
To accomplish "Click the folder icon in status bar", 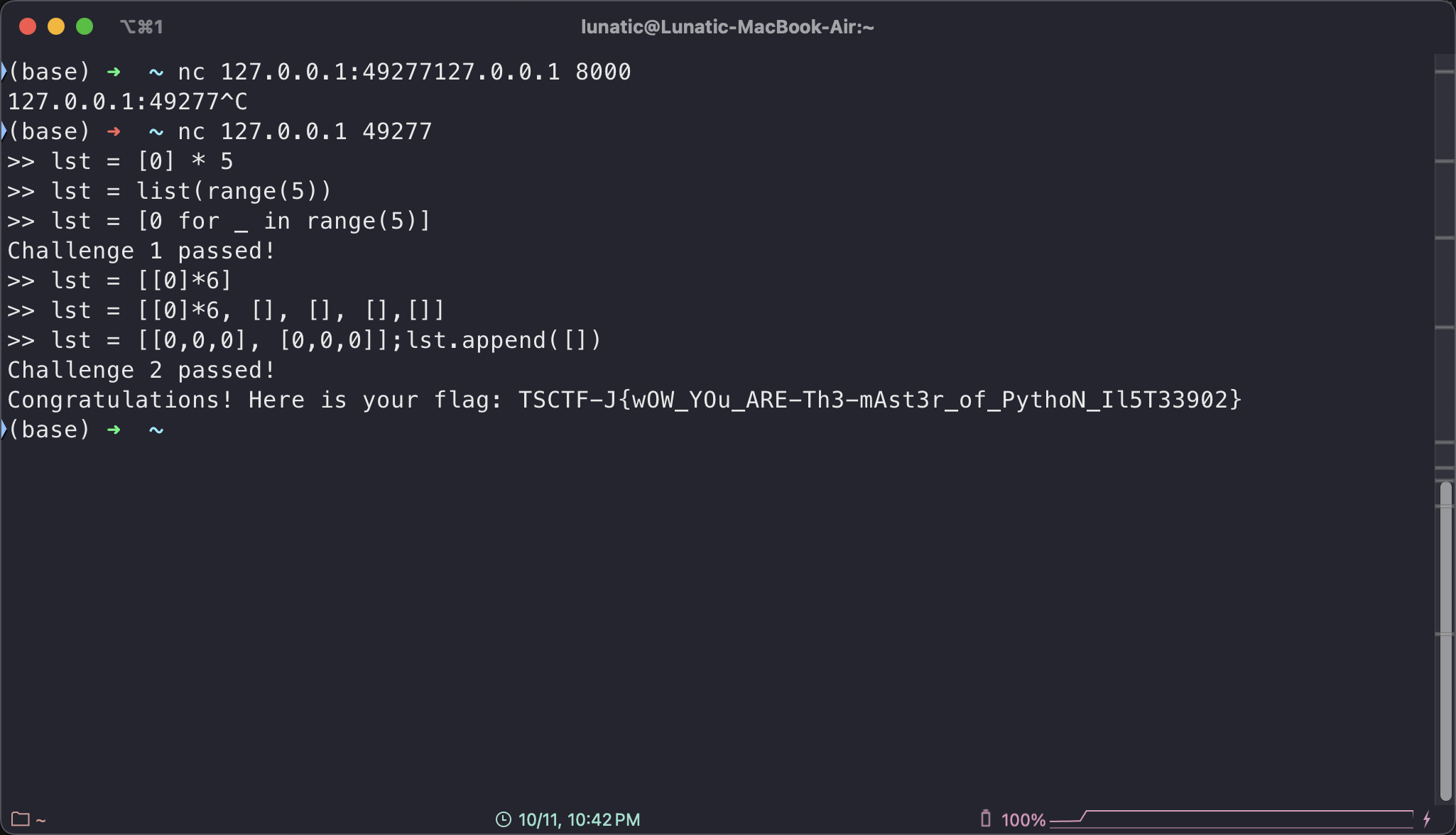I will [x=20, y=819].
